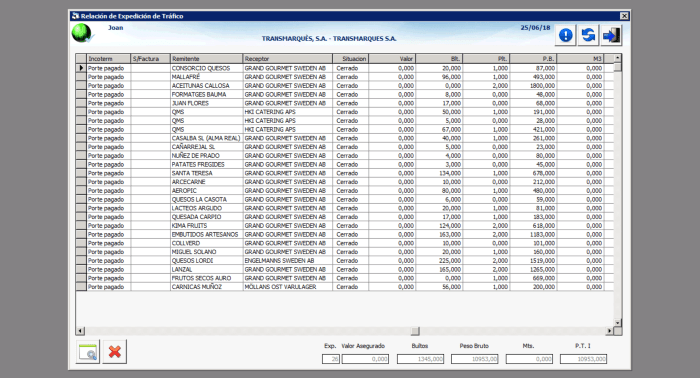
Task: Select the FORMATGES BAUMA cell
Action: tap(207, 95)
